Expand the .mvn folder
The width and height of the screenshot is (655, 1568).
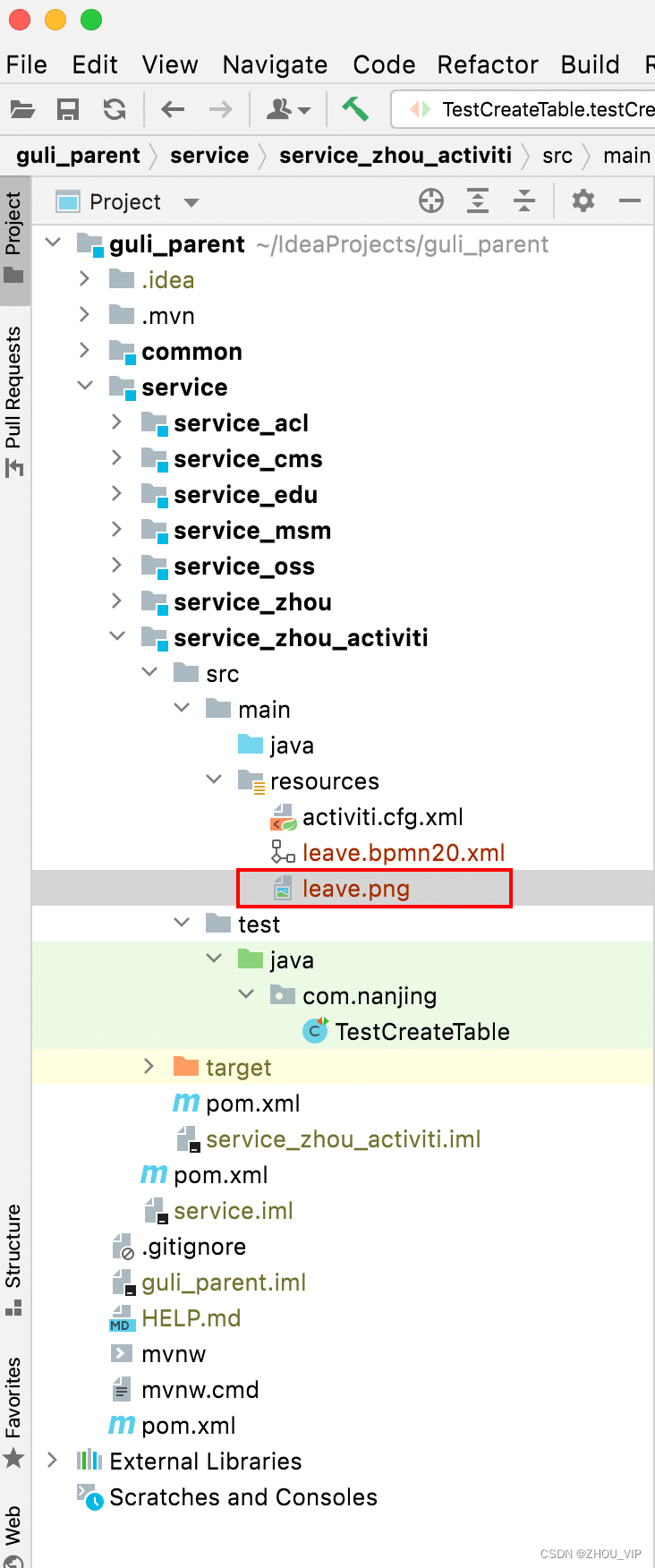85,314
